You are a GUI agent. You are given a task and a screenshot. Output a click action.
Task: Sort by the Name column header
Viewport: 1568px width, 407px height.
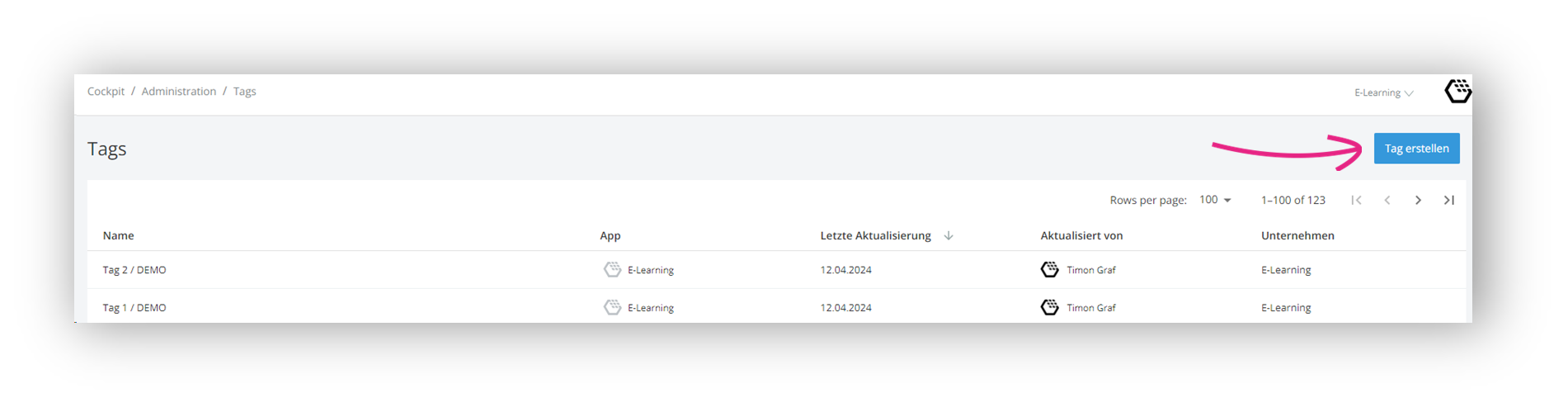[x=118, y=235]
